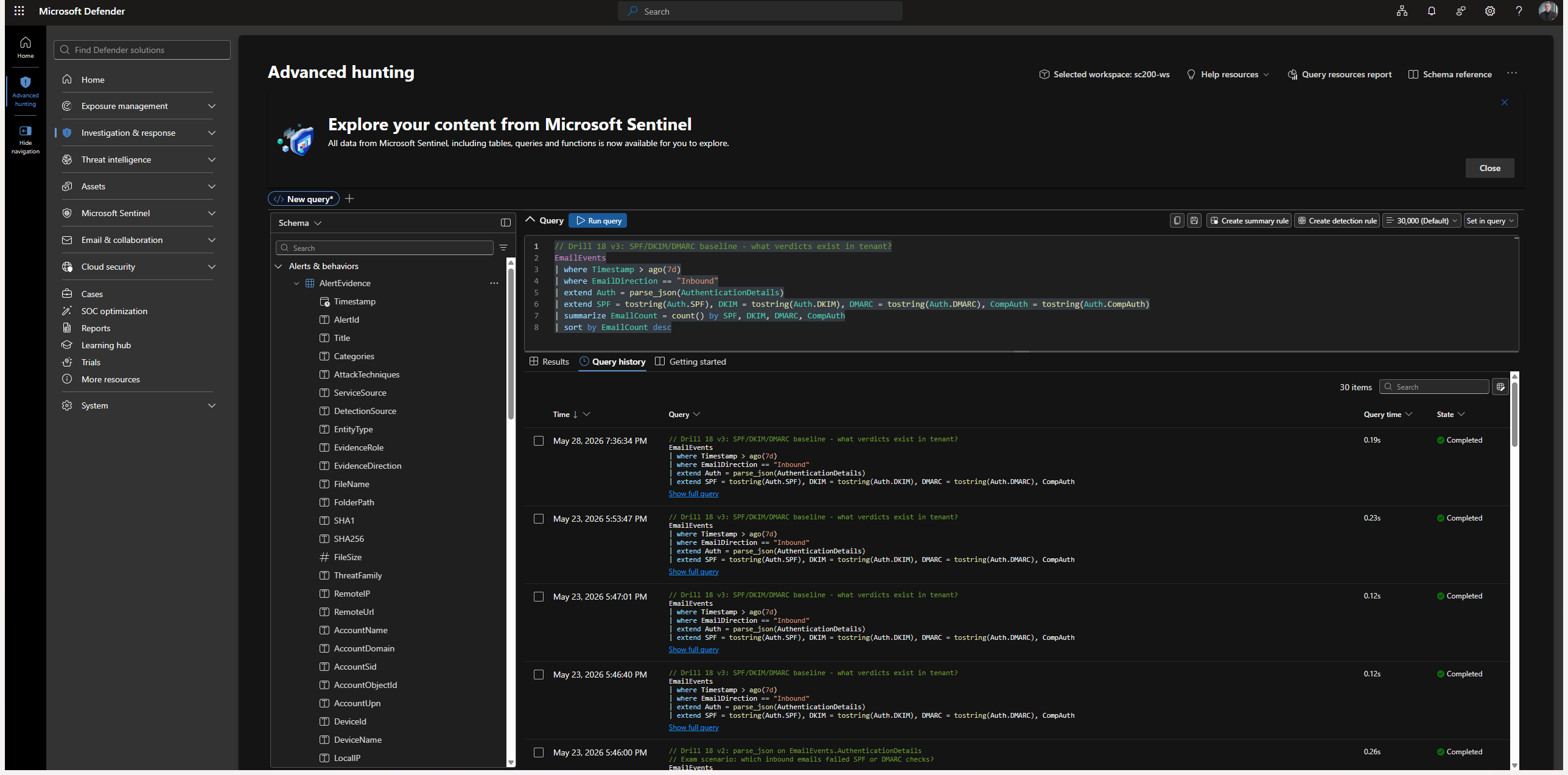The width and height of the screenshot is (1568, 775).
Task: Open the 30,000 (Default) limit dropdown
Action: click(1421, 220)
